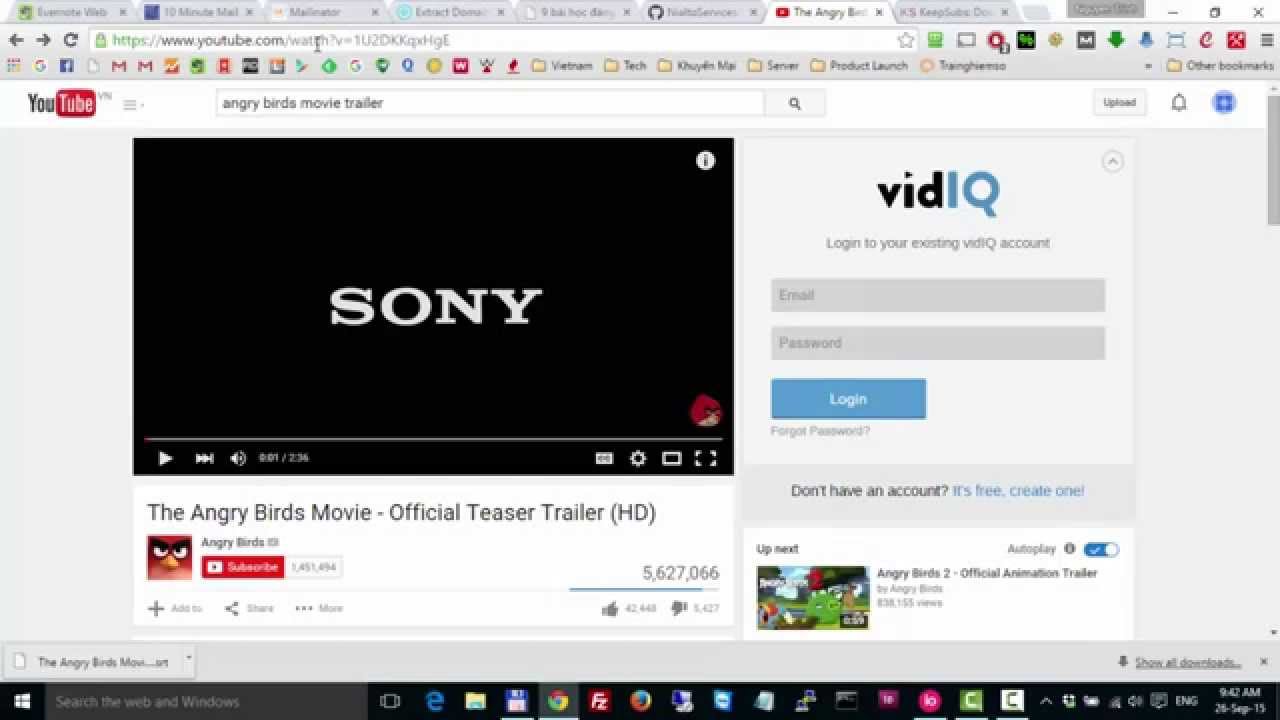Click the video progress bar

tap(433, 439)
